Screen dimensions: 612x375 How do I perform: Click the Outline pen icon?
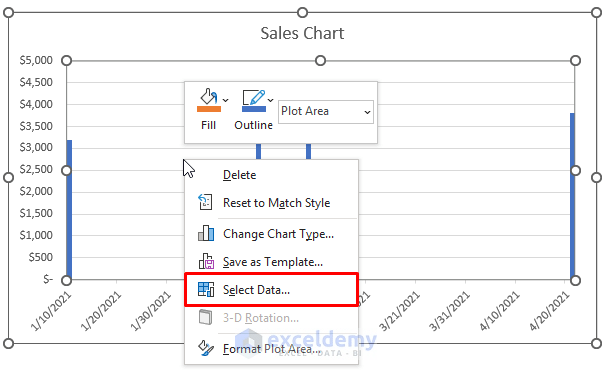(x=253, y=97)
